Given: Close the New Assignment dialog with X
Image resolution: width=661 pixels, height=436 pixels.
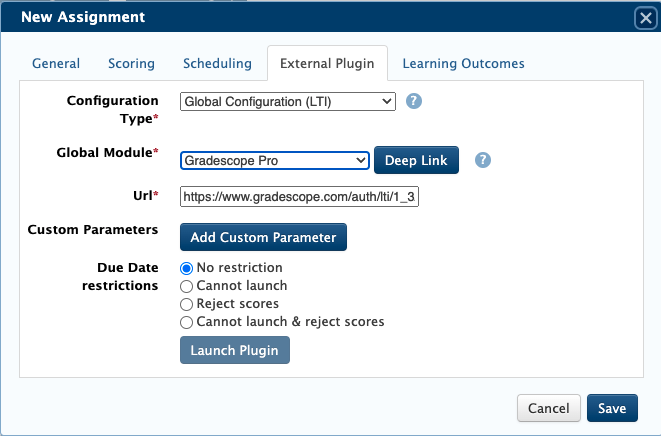Looking at the screenshot, I should coord(645,17).
